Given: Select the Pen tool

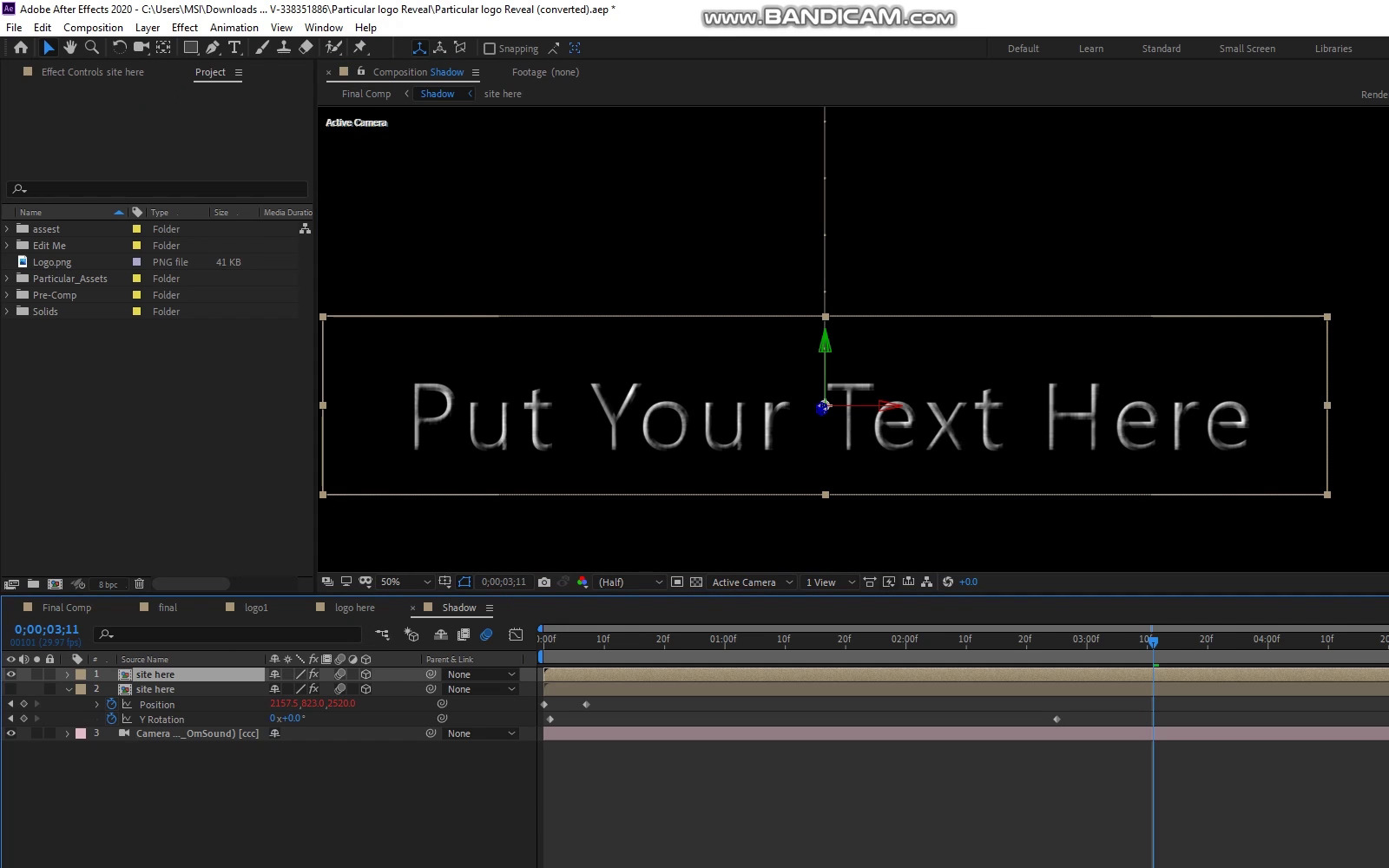Looking at the screenshot, I should point(214,48).
